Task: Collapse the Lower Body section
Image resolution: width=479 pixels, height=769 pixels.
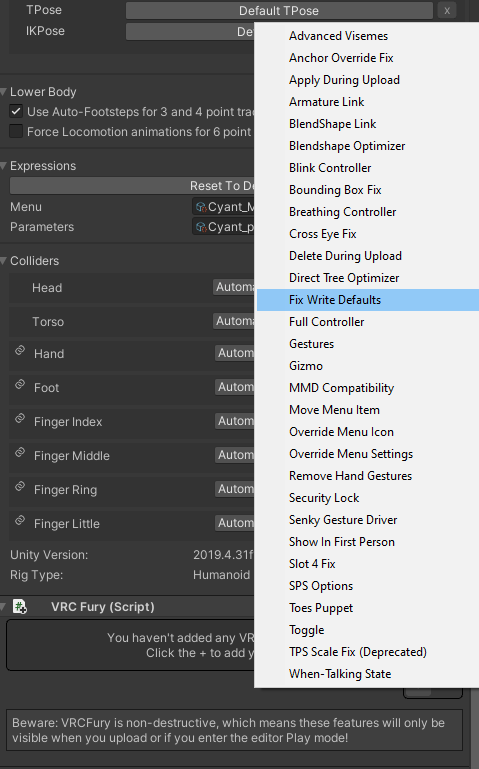Action: [x=3, y=92]
